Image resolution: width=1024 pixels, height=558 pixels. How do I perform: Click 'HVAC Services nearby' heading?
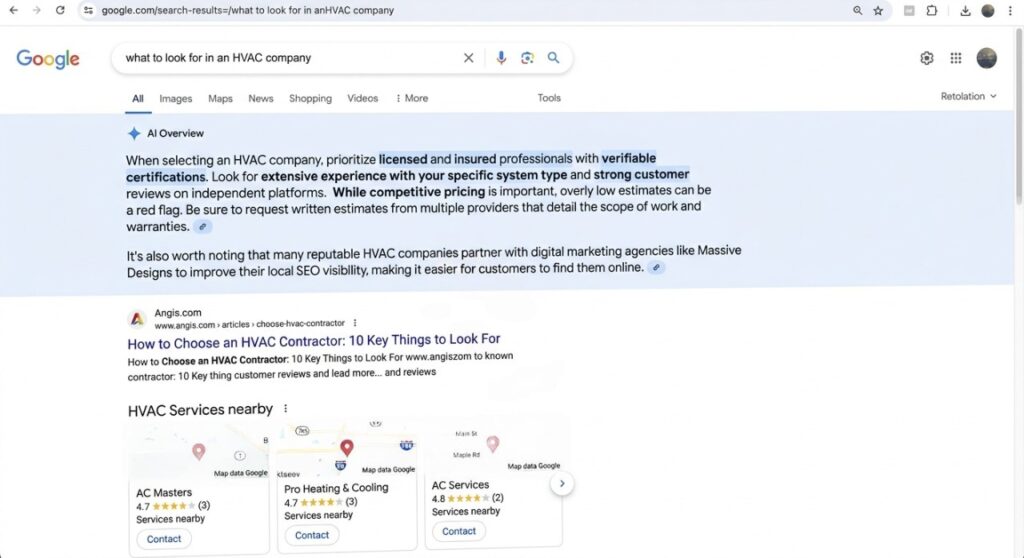coord(200,410)
